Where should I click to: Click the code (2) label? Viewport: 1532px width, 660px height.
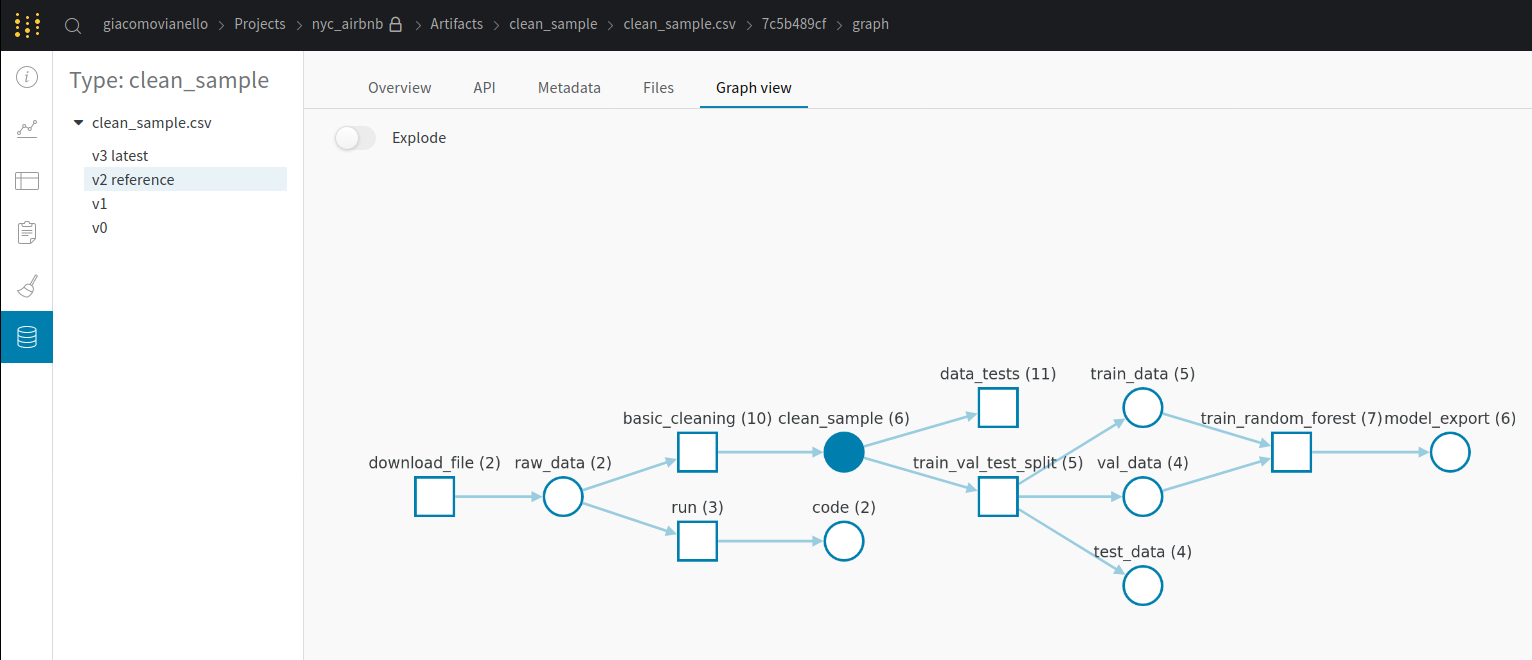[844, 507]
